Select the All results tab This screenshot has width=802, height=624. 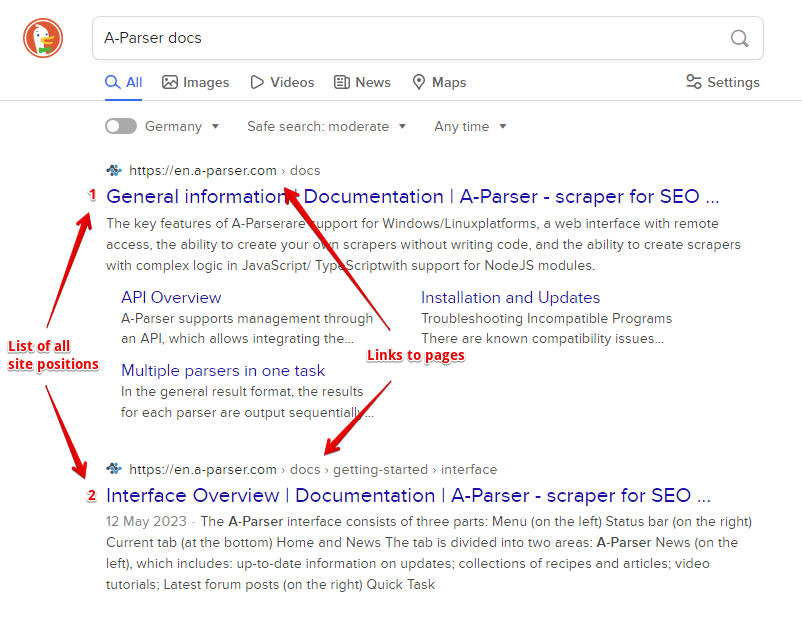coord(124,82)
